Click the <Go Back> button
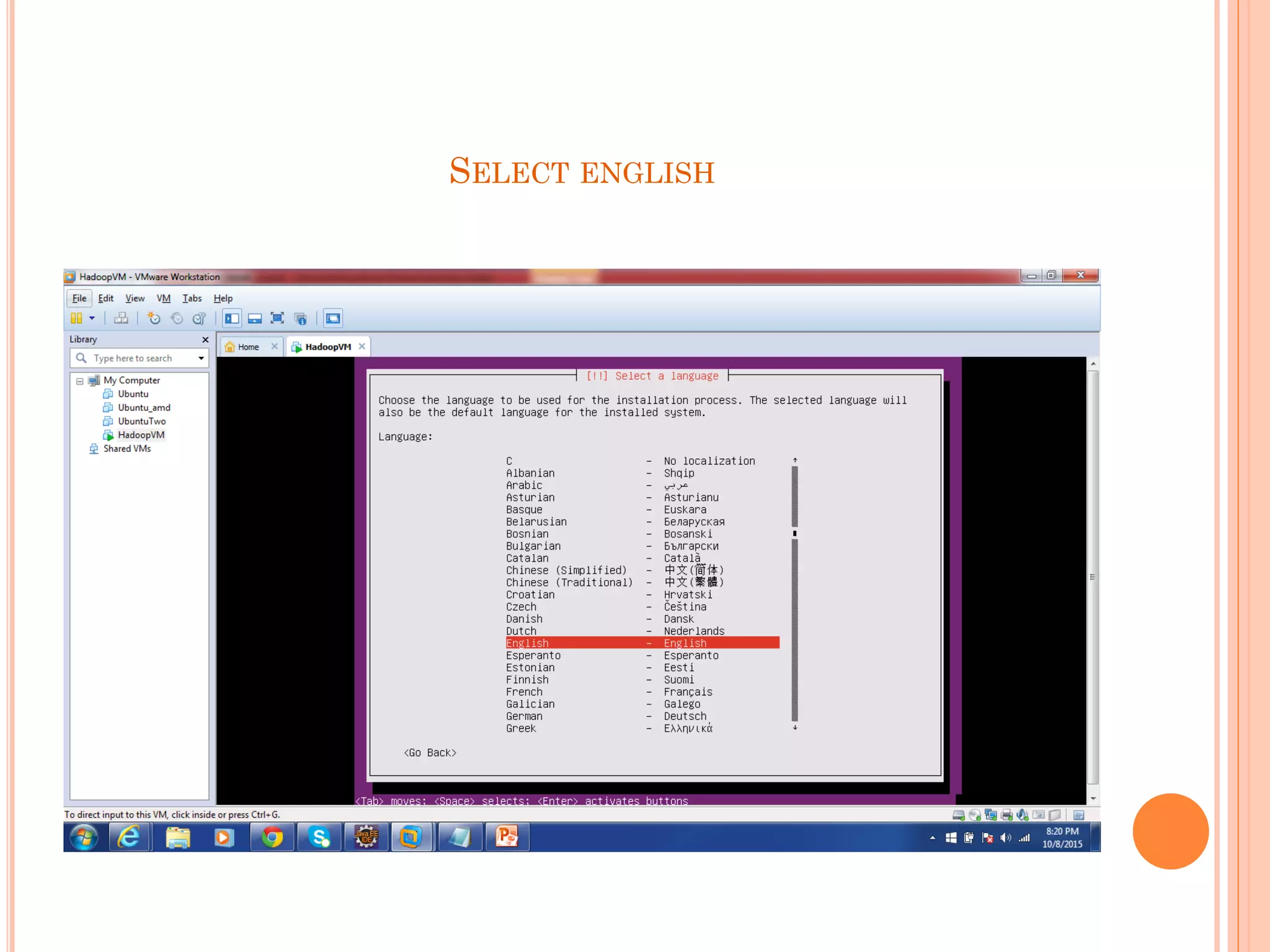This screenshot has height=952, width=1270. (430, 752)
